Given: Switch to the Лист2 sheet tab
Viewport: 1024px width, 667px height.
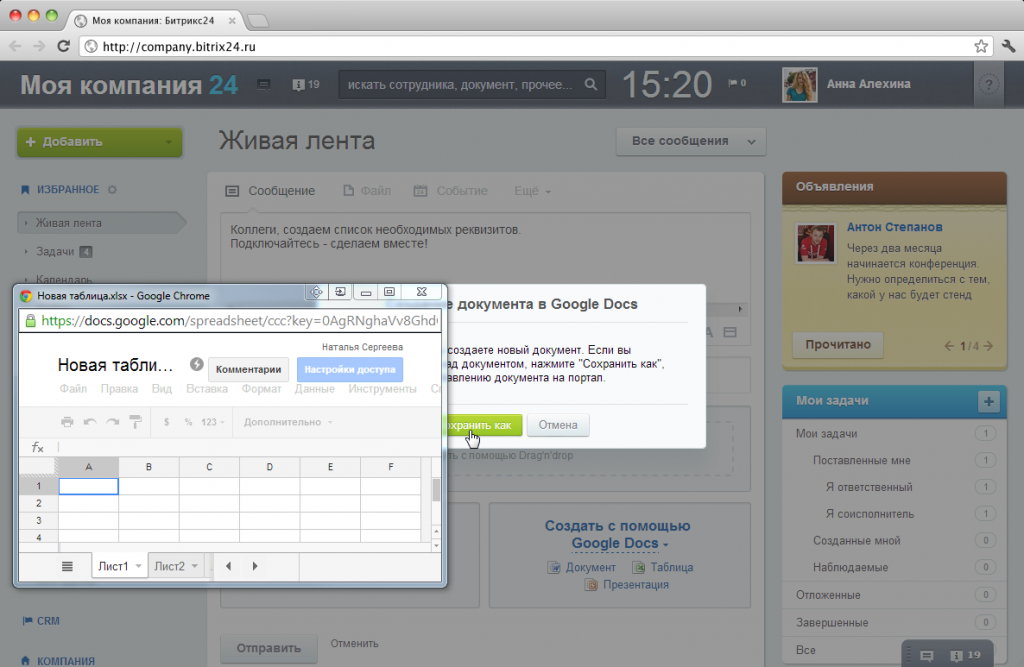Looking at the screenshot, I should [x=170, y=566].
